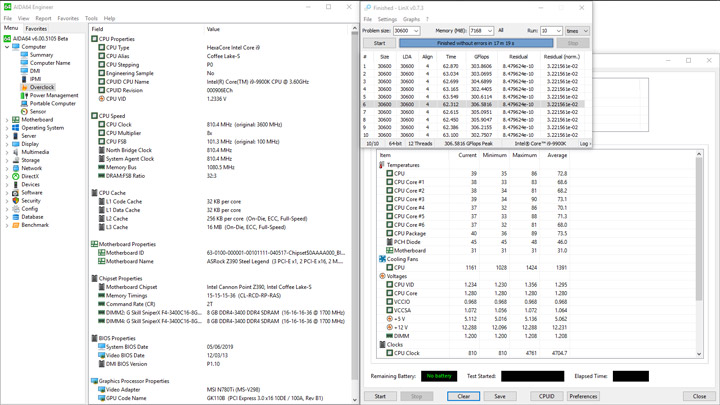Select the DirectX icon in the sidebar

click(16, 176)
